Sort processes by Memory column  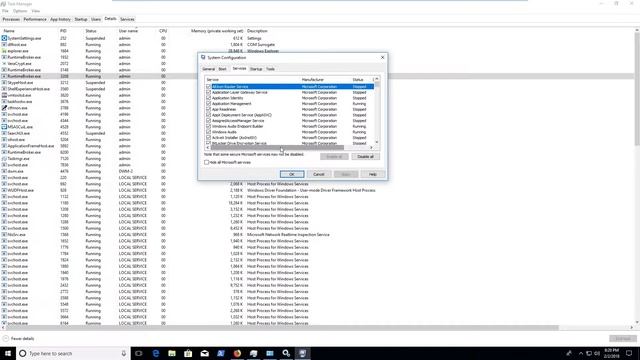tap(216, 31)
